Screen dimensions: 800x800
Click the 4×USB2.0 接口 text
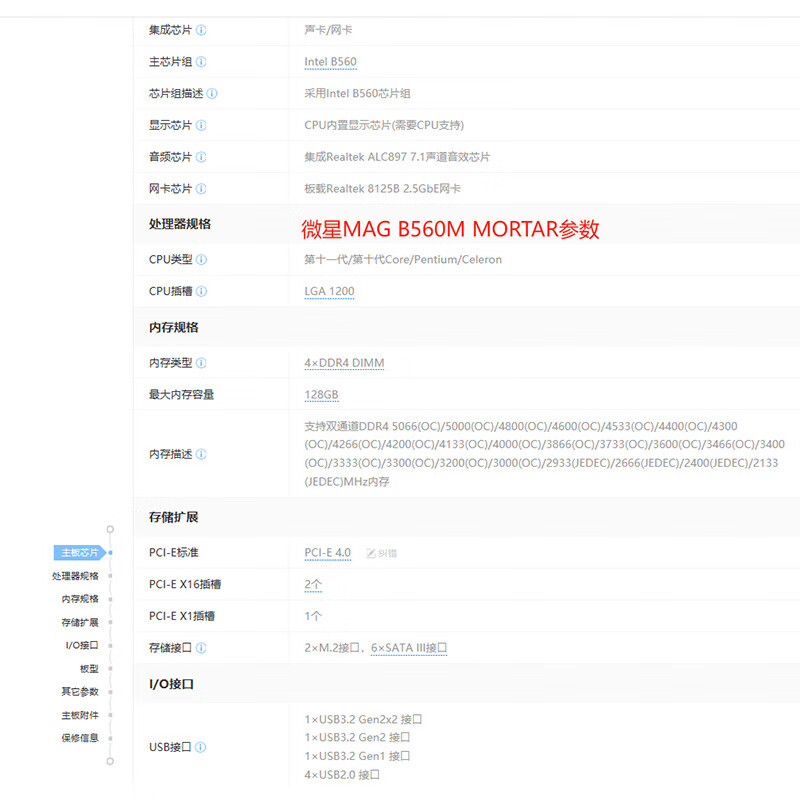pos(342,775)
